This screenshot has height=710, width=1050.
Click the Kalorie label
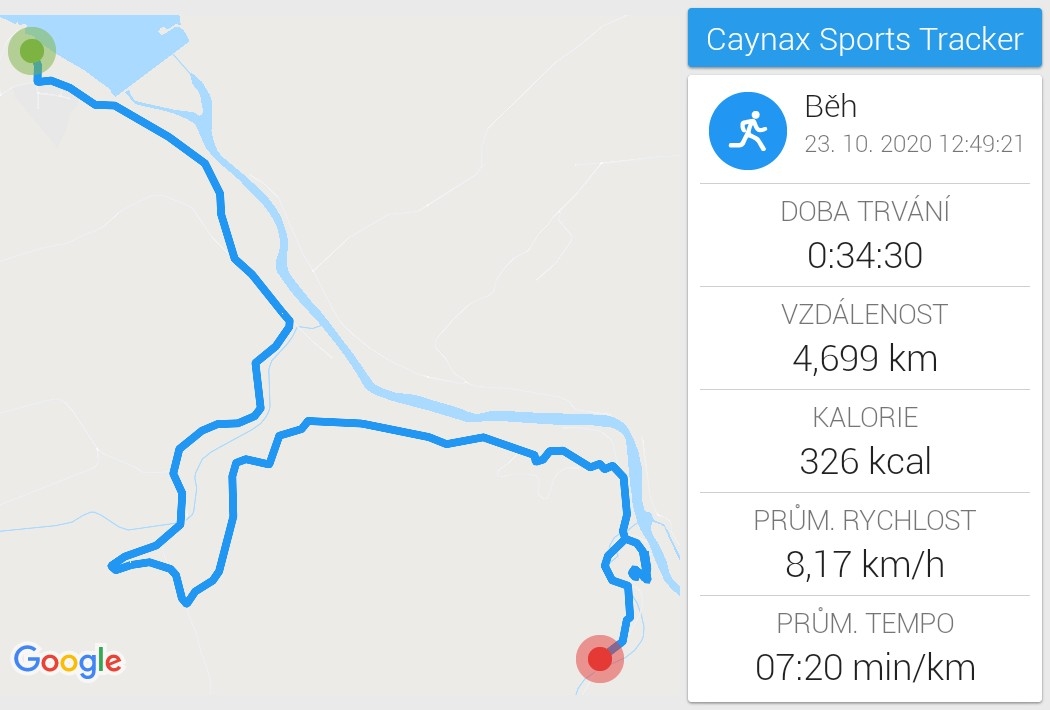(865, 417)
